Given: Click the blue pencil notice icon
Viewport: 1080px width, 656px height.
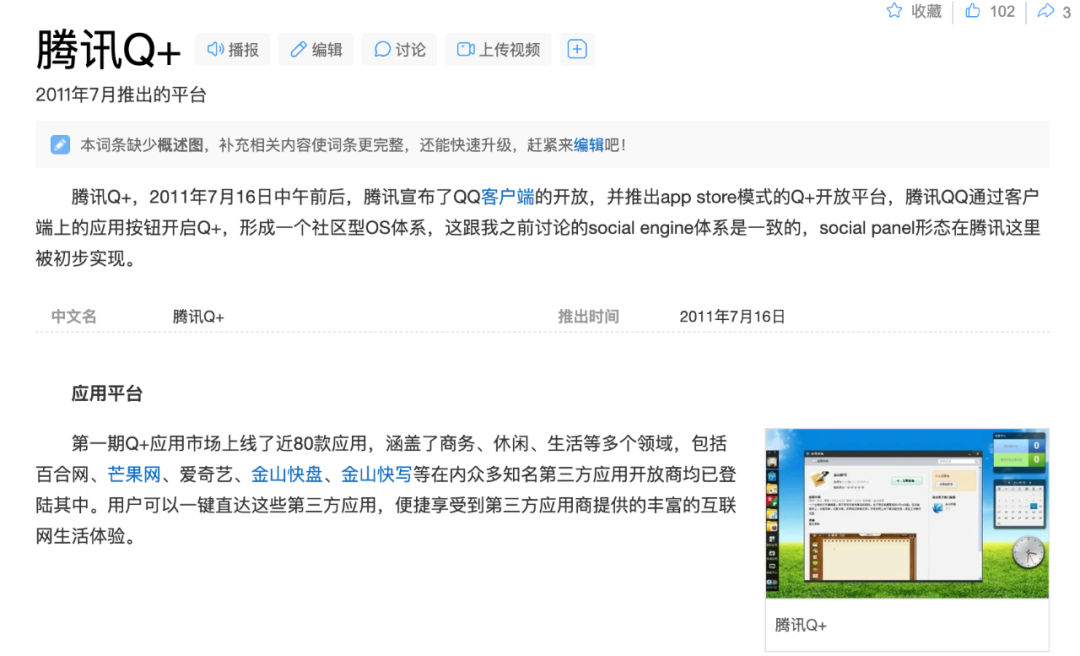Looking at the screenshot, I should coord(60,145).
